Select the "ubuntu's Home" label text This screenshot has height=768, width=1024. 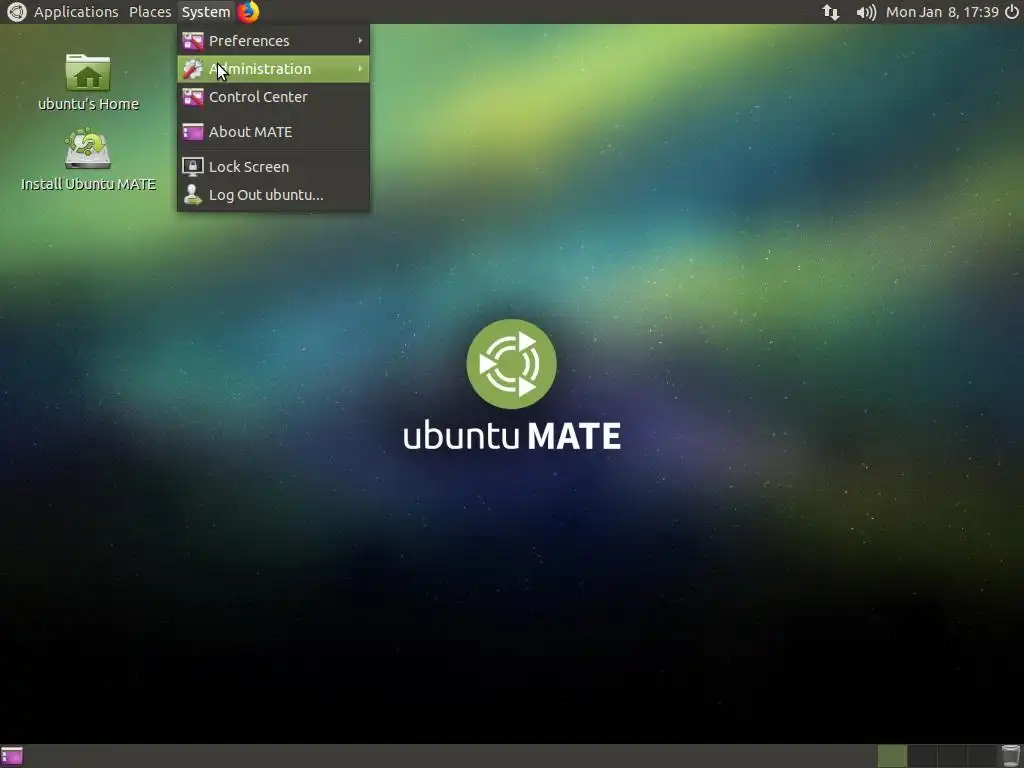click(88, 104)
